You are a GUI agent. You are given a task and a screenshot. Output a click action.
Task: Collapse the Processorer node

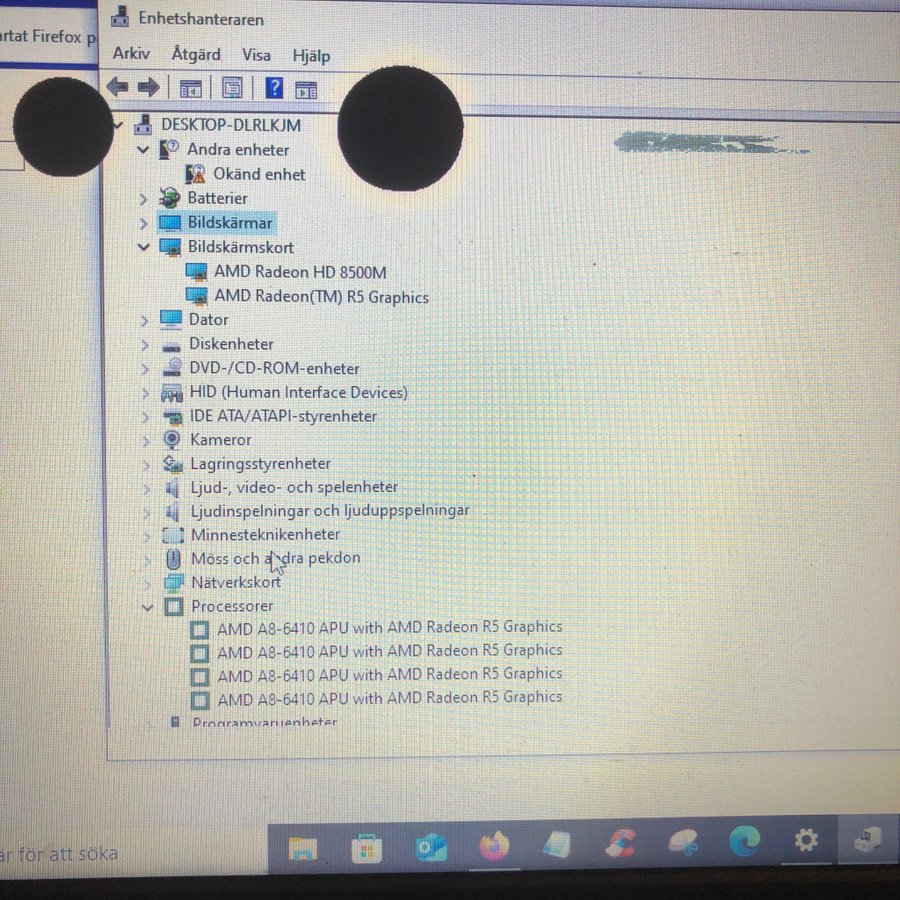pos(148,607)
